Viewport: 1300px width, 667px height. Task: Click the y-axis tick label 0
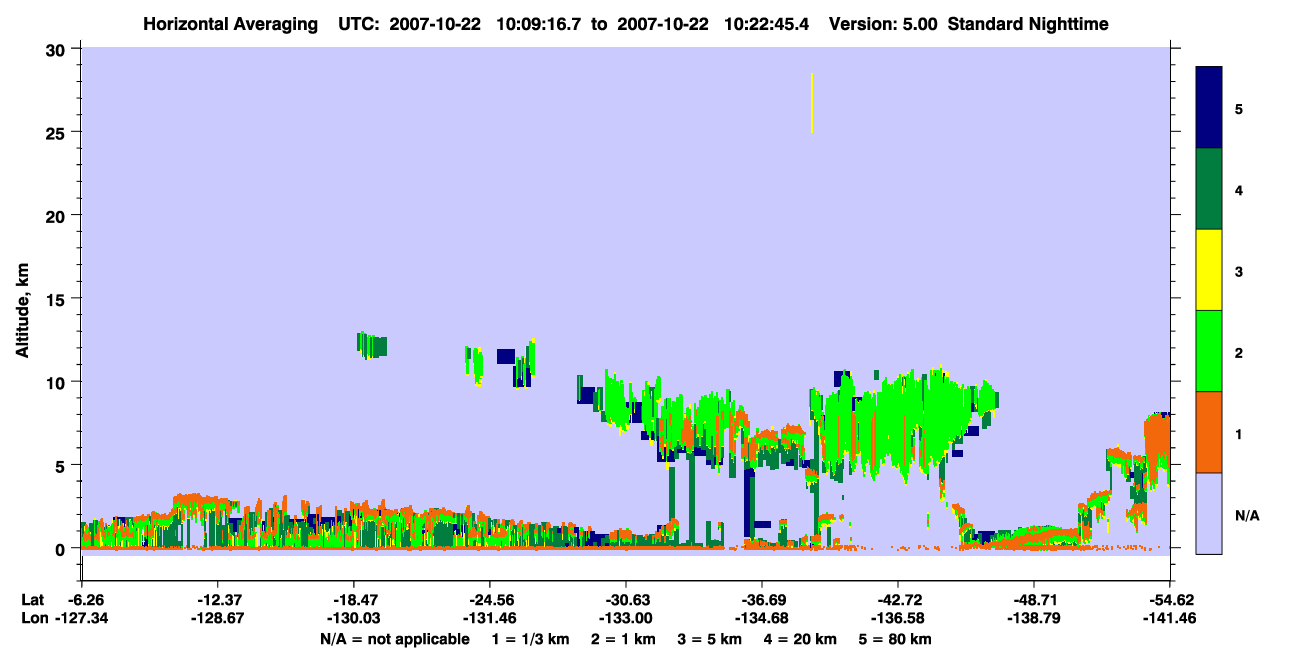62,549
